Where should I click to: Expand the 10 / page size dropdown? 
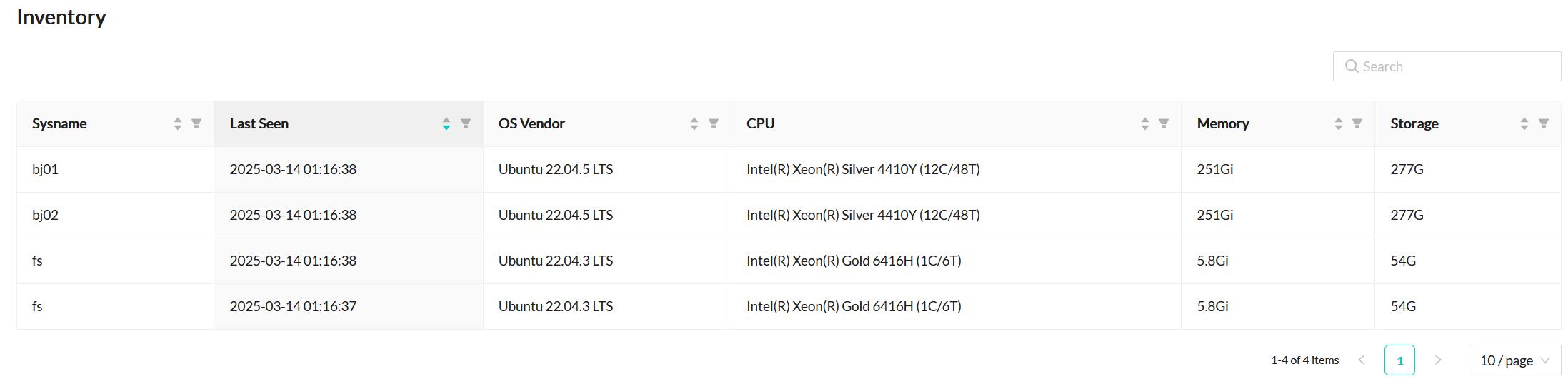[x=1514, y=360]
